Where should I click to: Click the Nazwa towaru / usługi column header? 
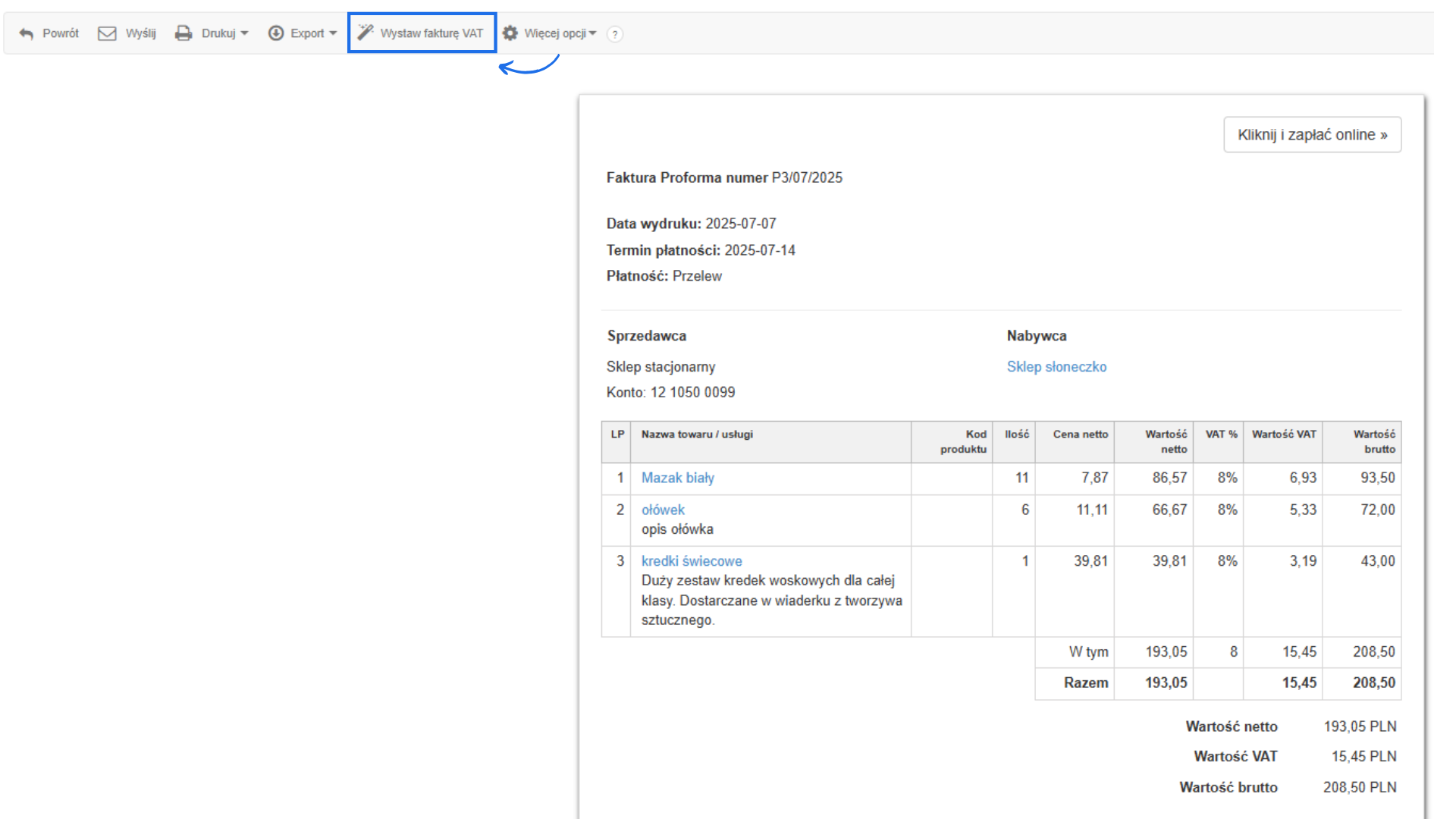[697, 435]
